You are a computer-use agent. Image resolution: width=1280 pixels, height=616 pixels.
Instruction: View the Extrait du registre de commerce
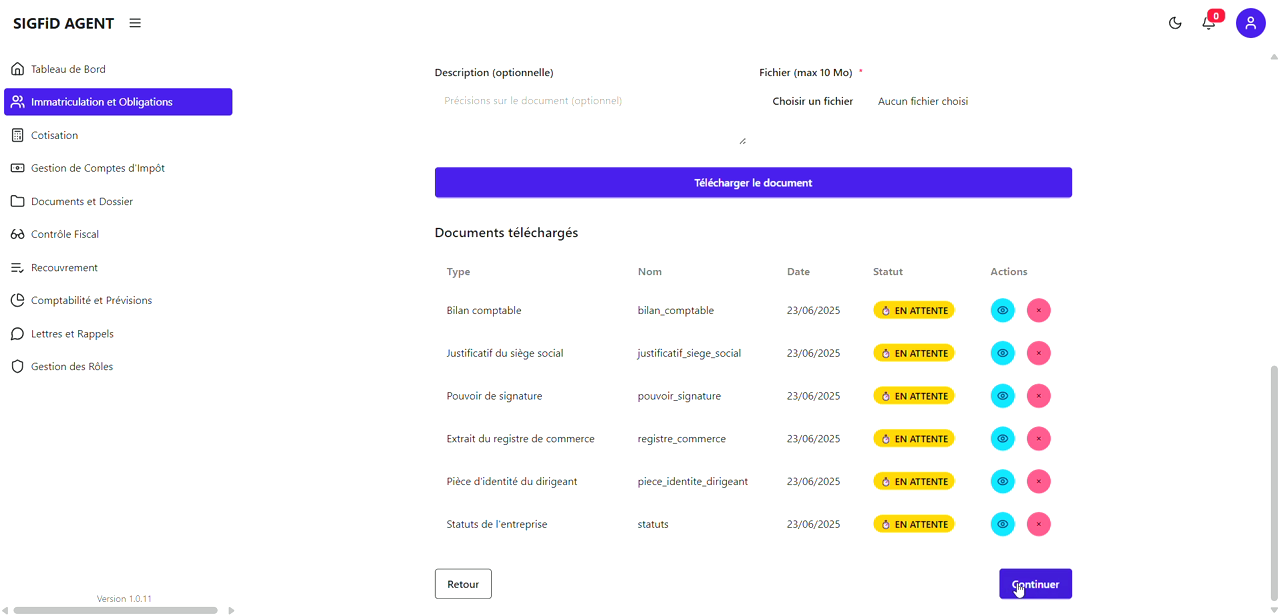(1002, 439)
